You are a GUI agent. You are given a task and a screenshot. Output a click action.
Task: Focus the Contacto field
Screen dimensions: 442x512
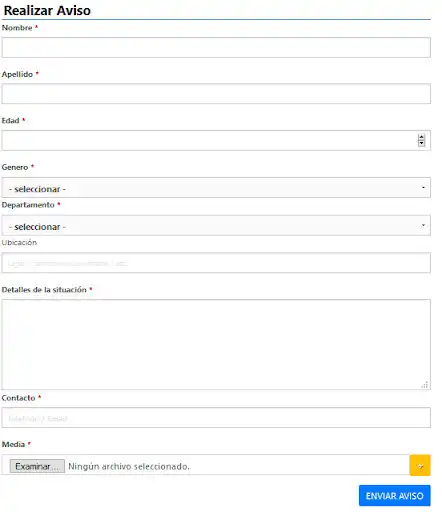click(x=216, y=418)
